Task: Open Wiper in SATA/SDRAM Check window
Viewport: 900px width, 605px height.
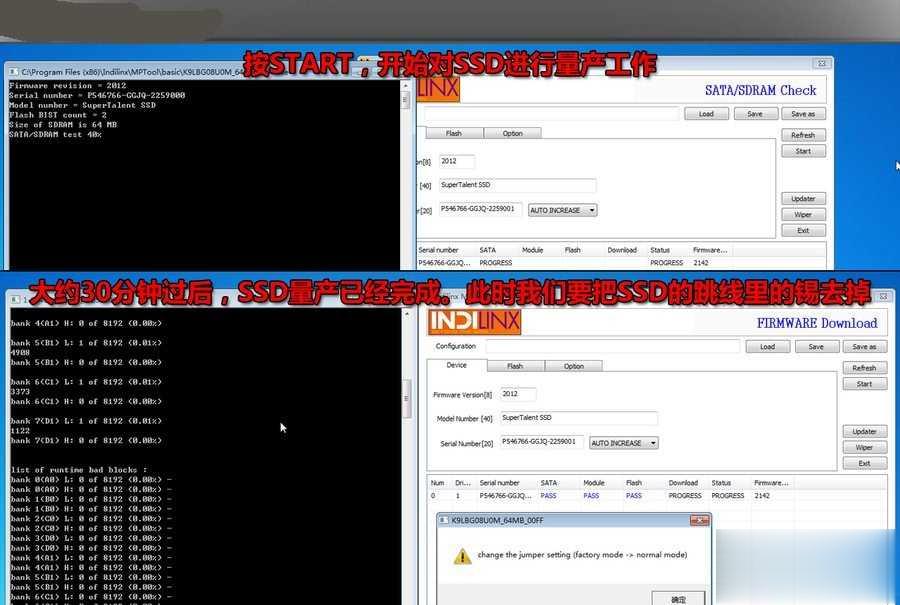Action: coord(803,215)
